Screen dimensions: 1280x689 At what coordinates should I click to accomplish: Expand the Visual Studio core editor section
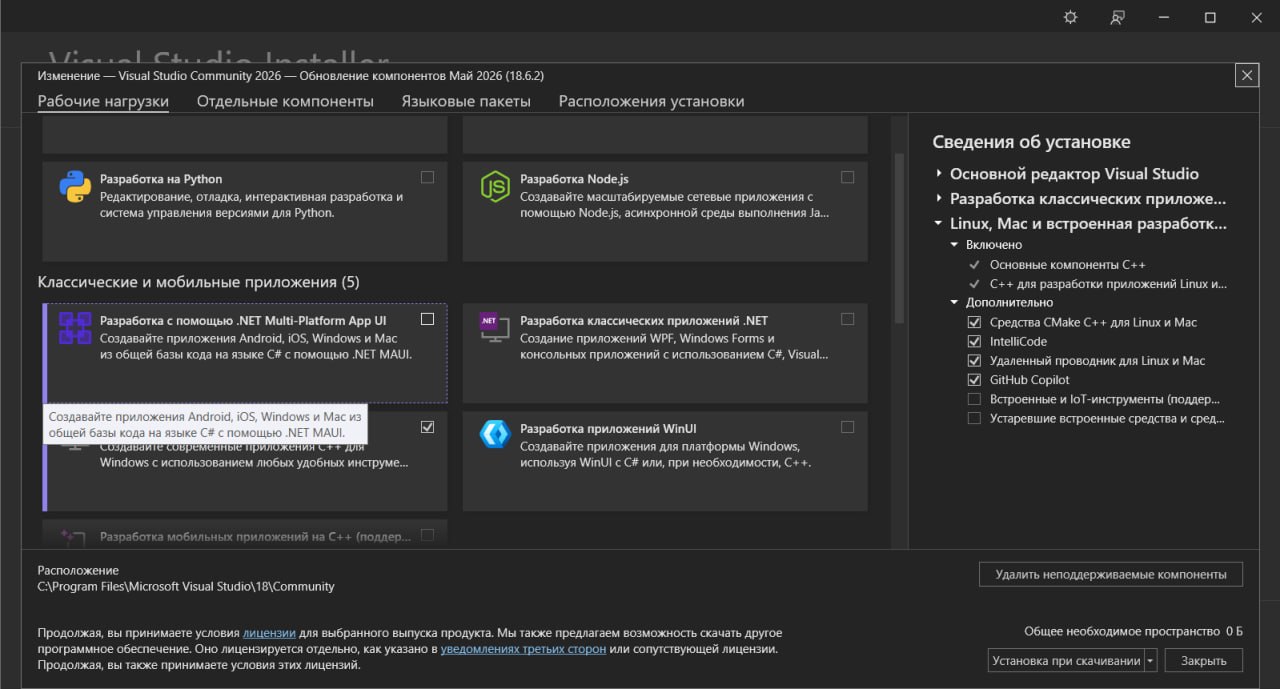tap(939, 173)
